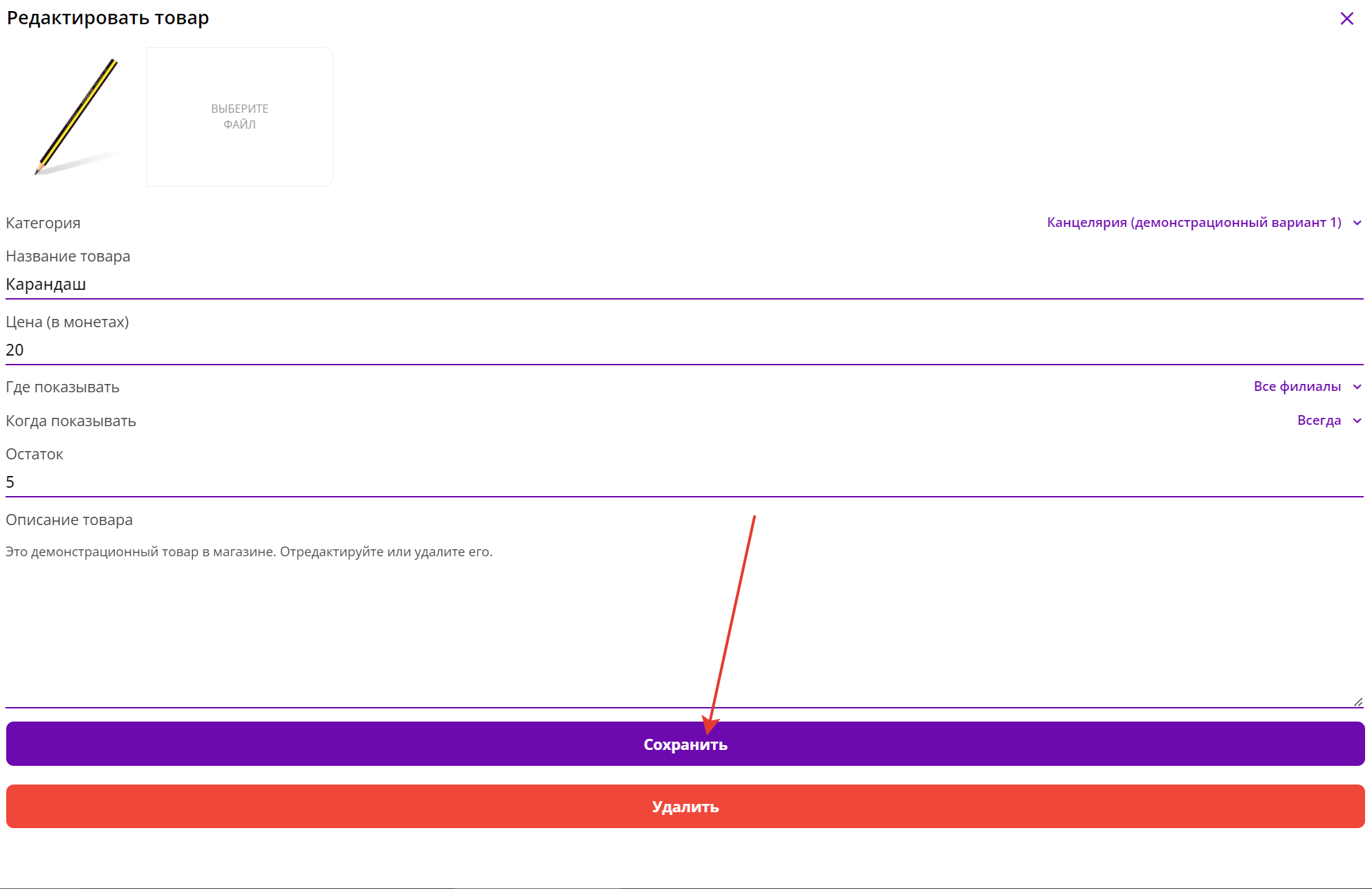1372x889 pixels.
Task: Open the Категория dropdown value
Action: (x=1194, y=223)
